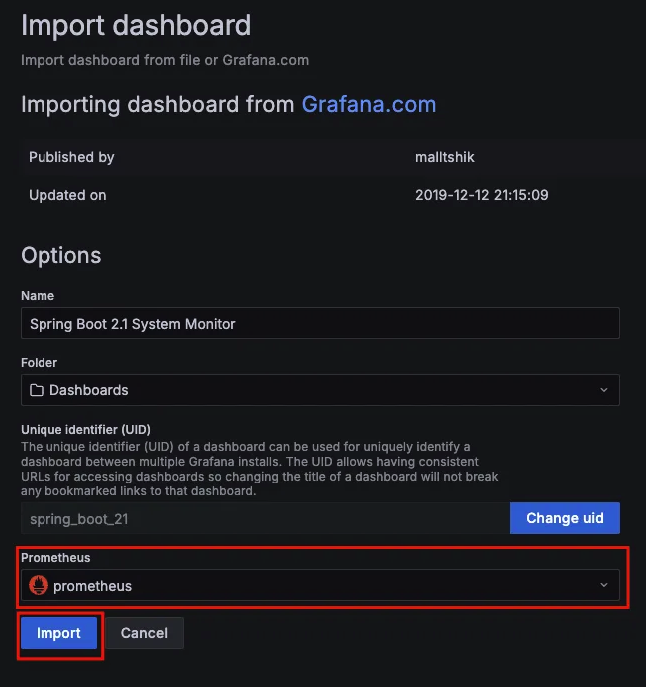Expand the Folder selector chevron

tap(603, 390)
